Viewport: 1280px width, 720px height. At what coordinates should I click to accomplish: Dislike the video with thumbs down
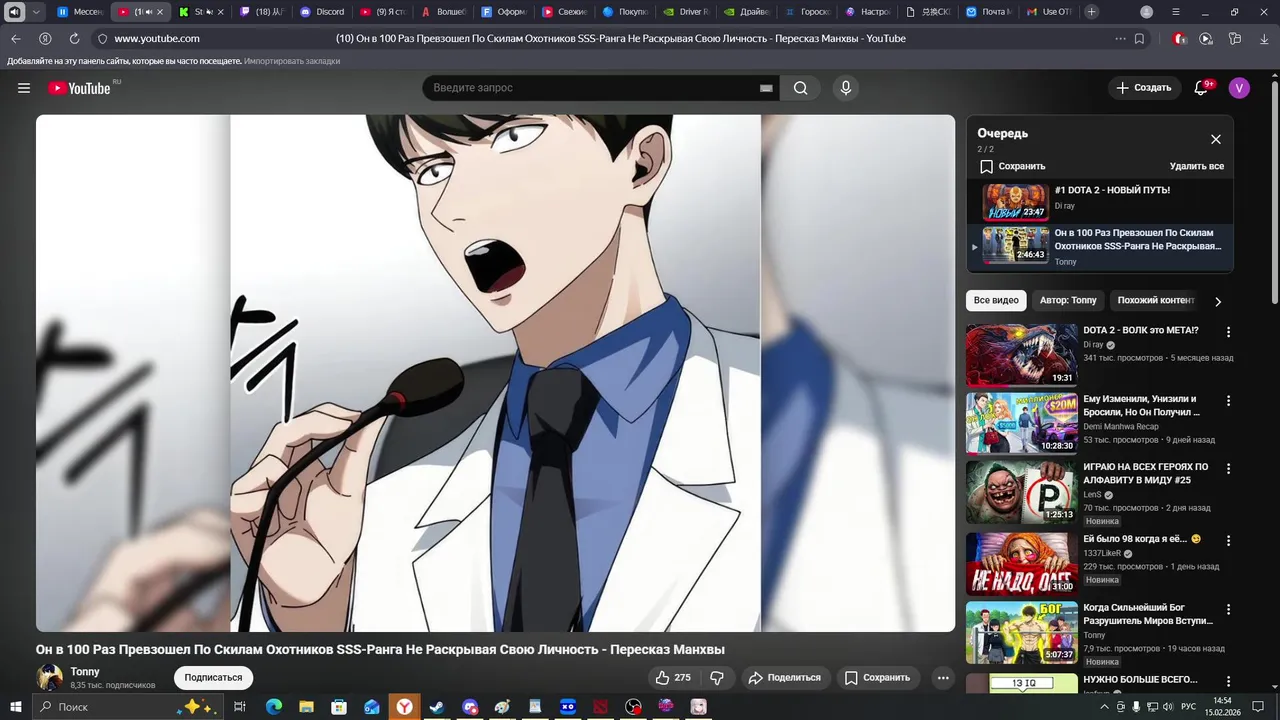point(717,677)
